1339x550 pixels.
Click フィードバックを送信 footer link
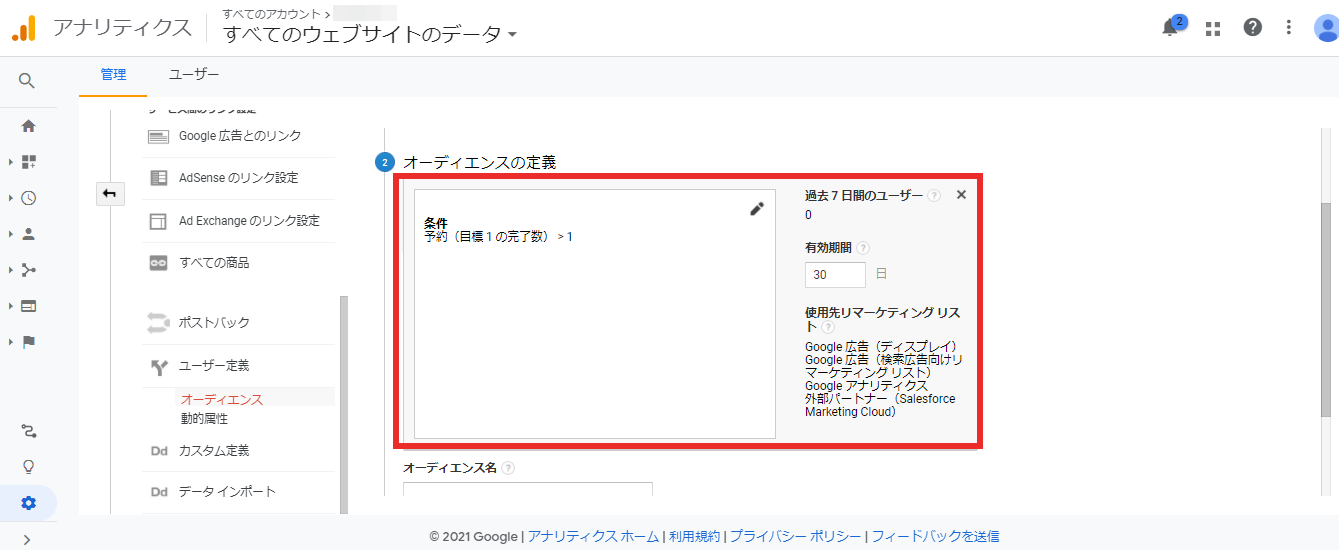935,536
